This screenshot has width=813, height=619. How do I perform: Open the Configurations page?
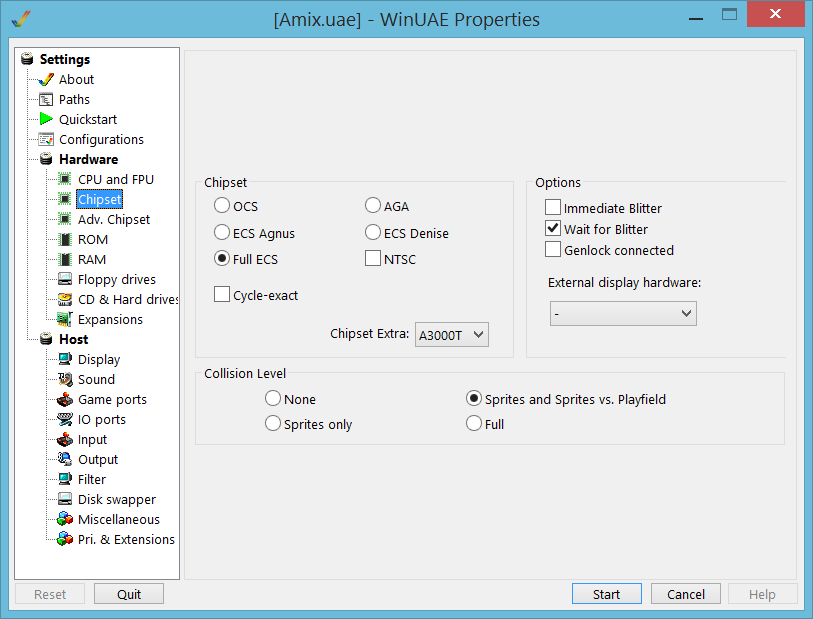coord(101,139)
